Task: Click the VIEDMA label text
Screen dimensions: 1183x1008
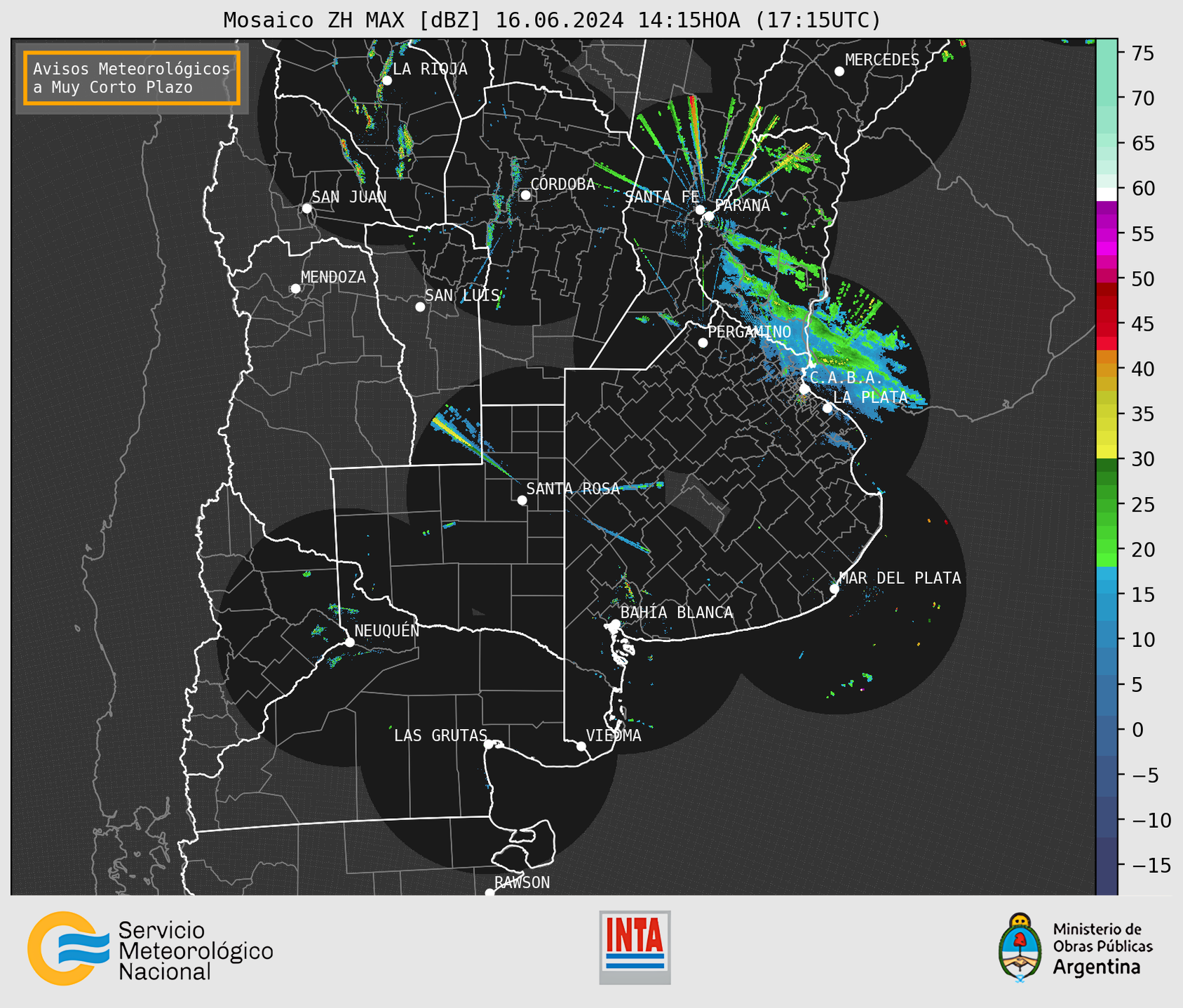Action: coord(614,735)
